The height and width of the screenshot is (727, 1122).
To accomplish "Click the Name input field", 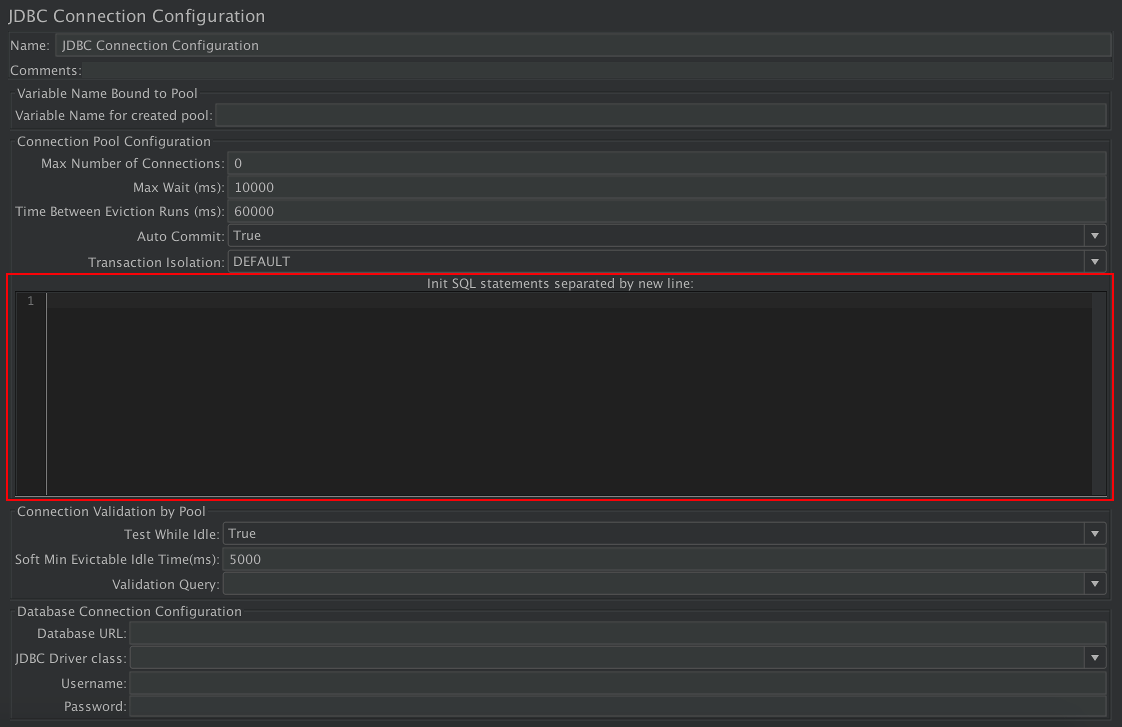I will point(583,45).
